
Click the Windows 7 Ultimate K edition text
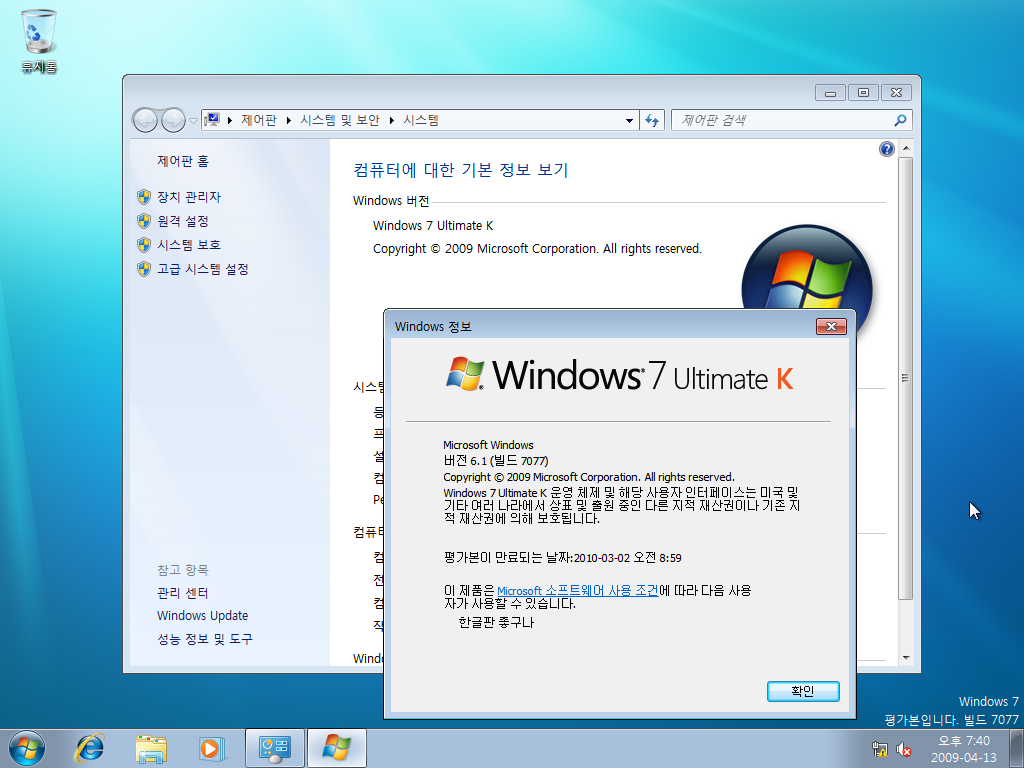pos(433,226)
